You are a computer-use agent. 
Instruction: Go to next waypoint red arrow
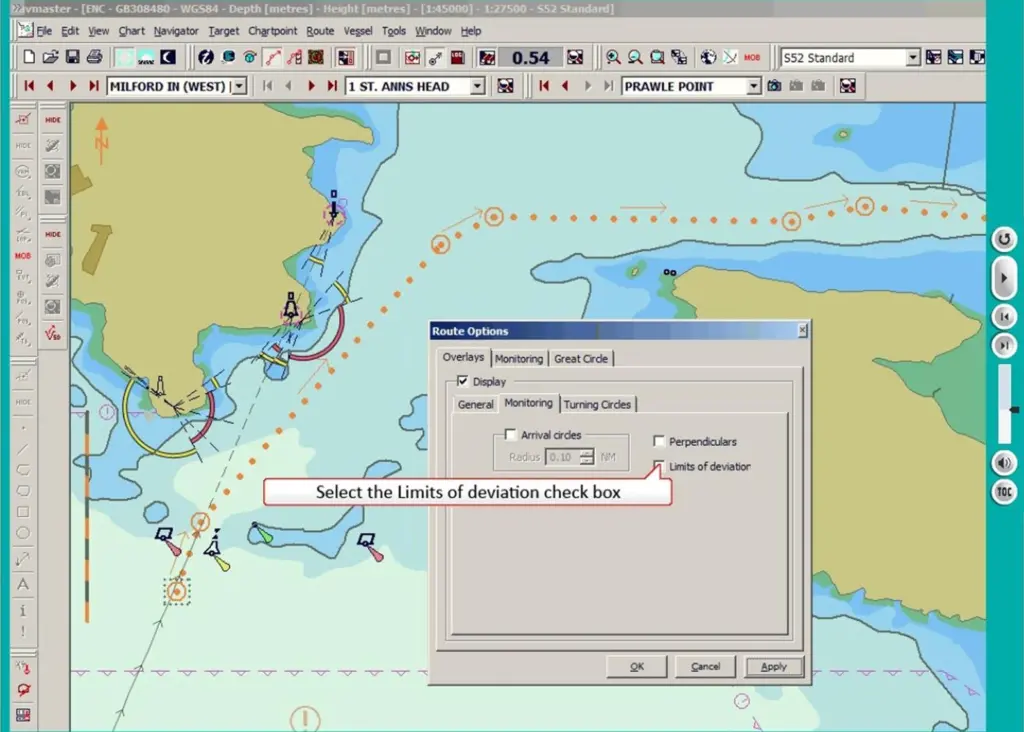click(311, 86)
